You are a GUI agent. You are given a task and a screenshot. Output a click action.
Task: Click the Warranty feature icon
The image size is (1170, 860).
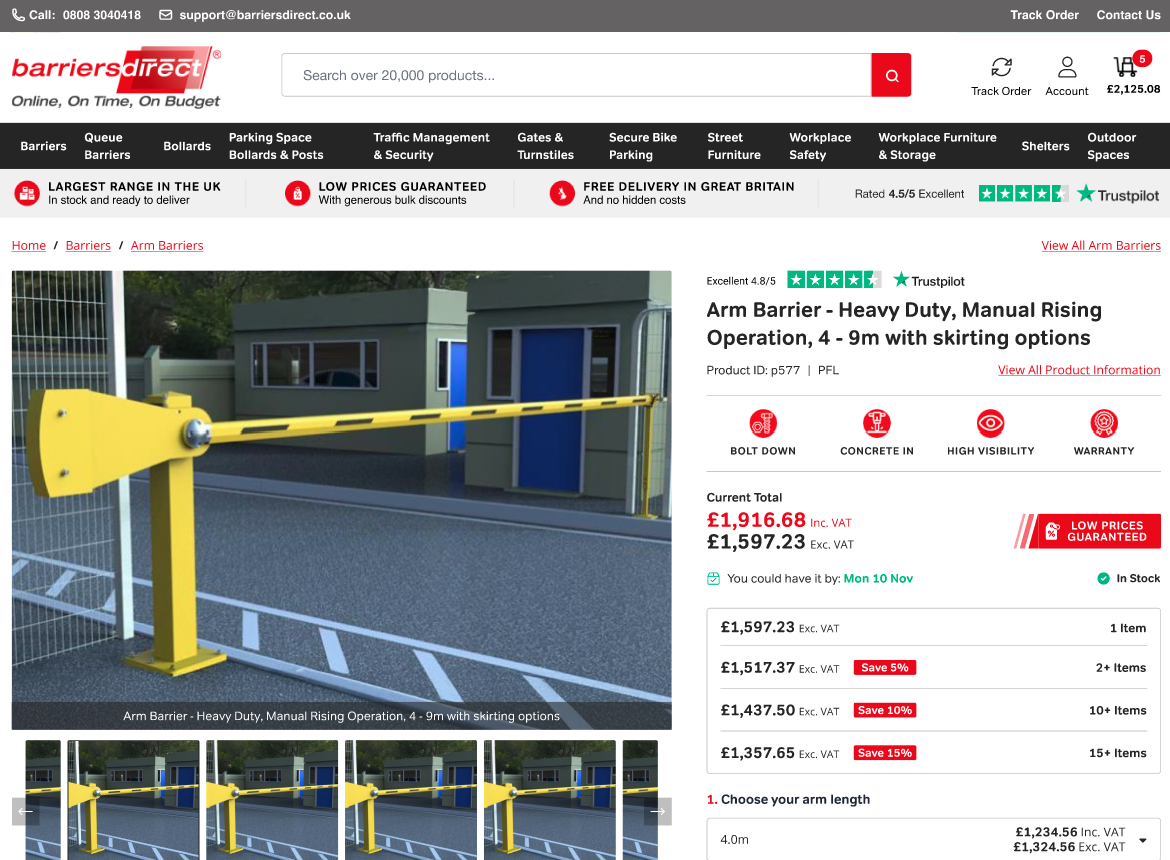pyautogui.click(x=1104, y=423)
